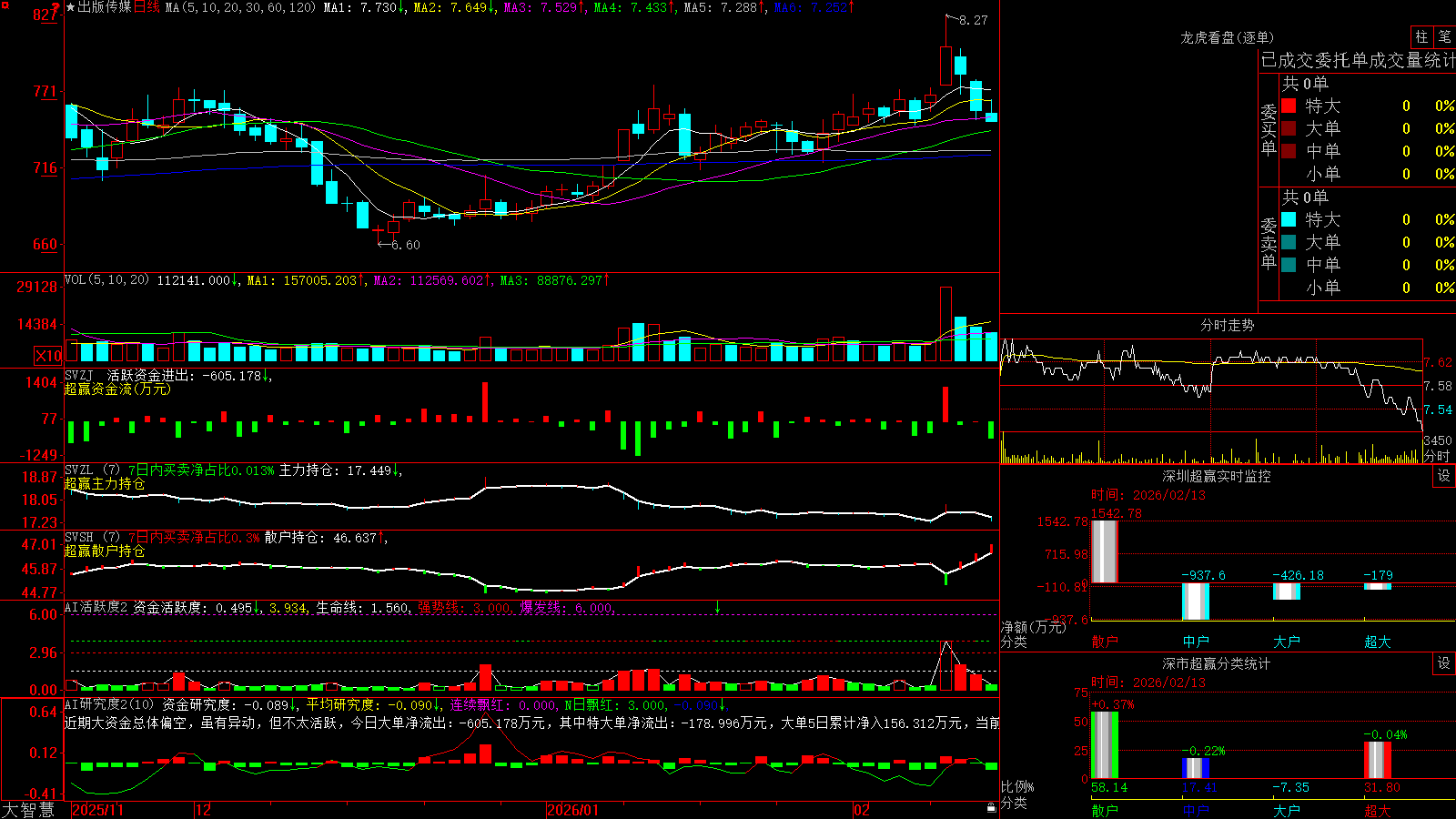Viewport: 1456px width, 819px height.
Task: Click teal 大单 swatch under 委卖单
Action: tap(1289, 242)
